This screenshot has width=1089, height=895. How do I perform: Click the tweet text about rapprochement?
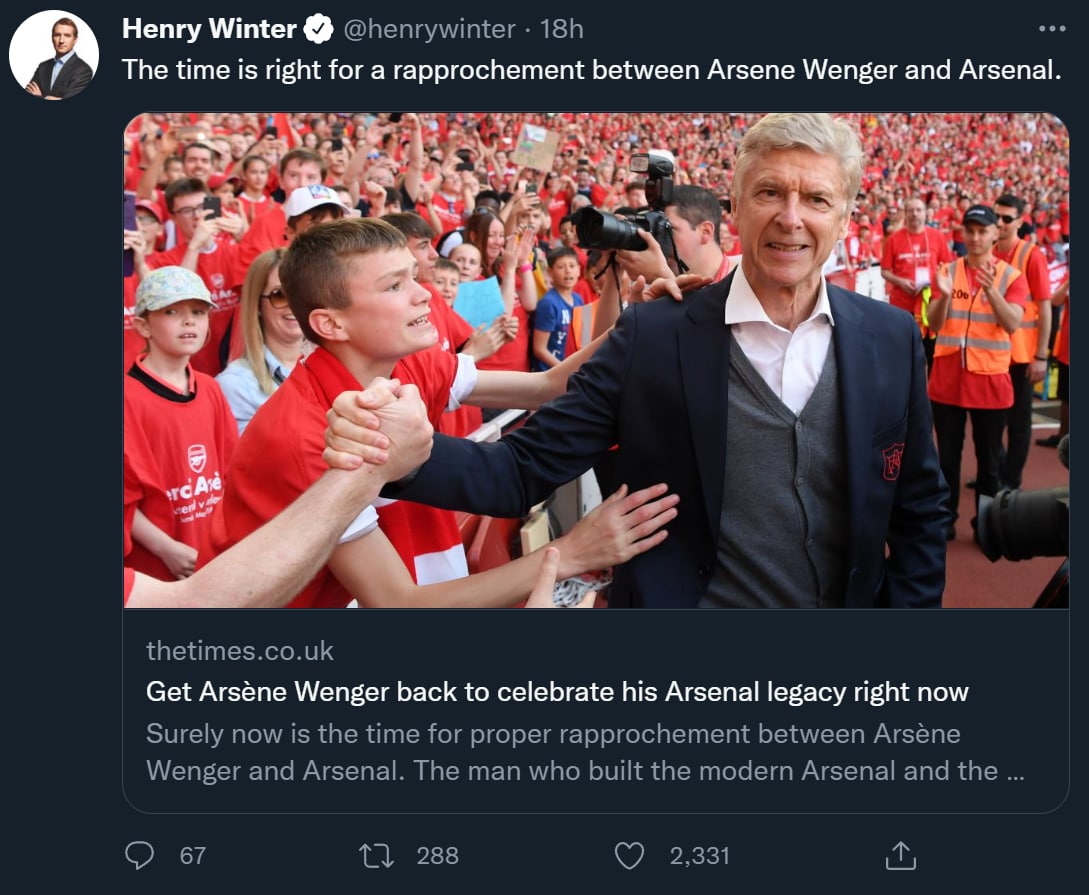point(591,70)
